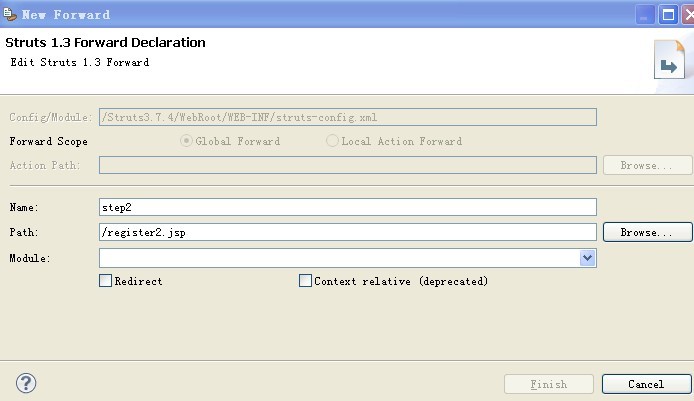Minimize the New Forward dialog
The width and height of the screenshot is (694, 401).
645,15
